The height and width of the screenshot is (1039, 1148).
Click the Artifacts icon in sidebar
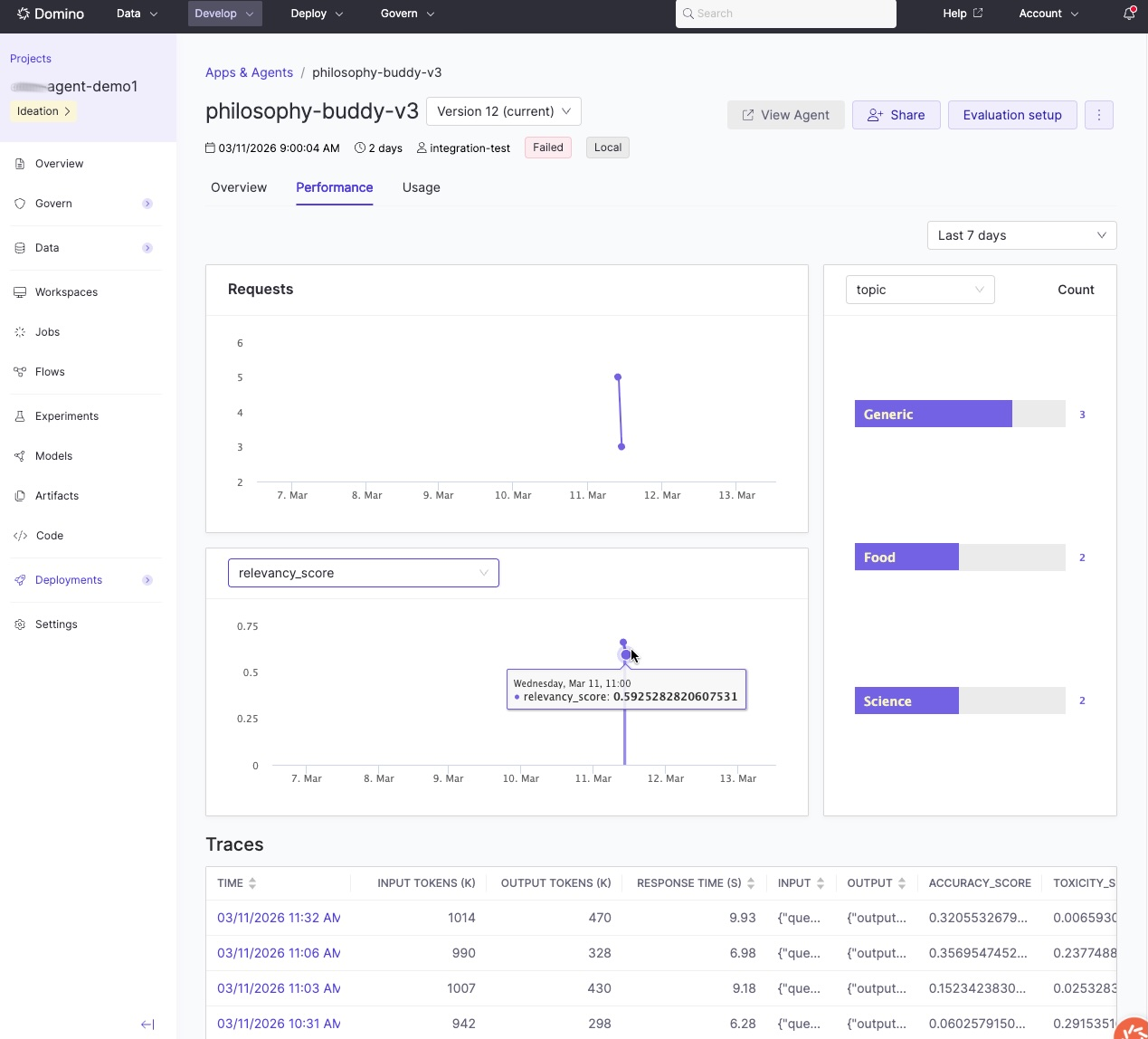[20, 496]
